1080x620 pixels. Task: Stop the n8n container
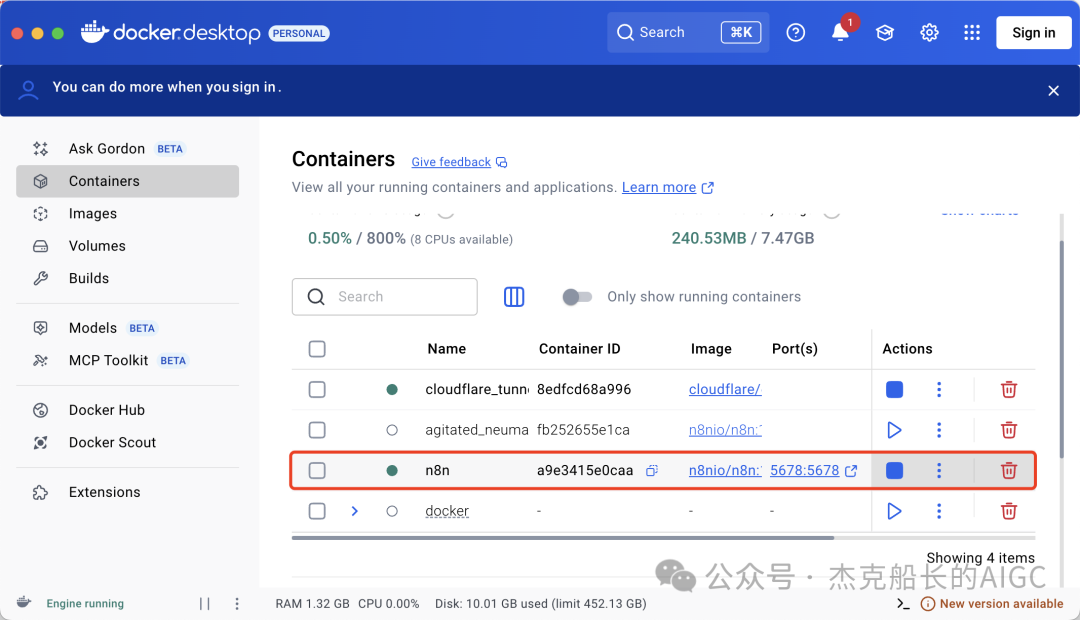[x=894, y=471]
